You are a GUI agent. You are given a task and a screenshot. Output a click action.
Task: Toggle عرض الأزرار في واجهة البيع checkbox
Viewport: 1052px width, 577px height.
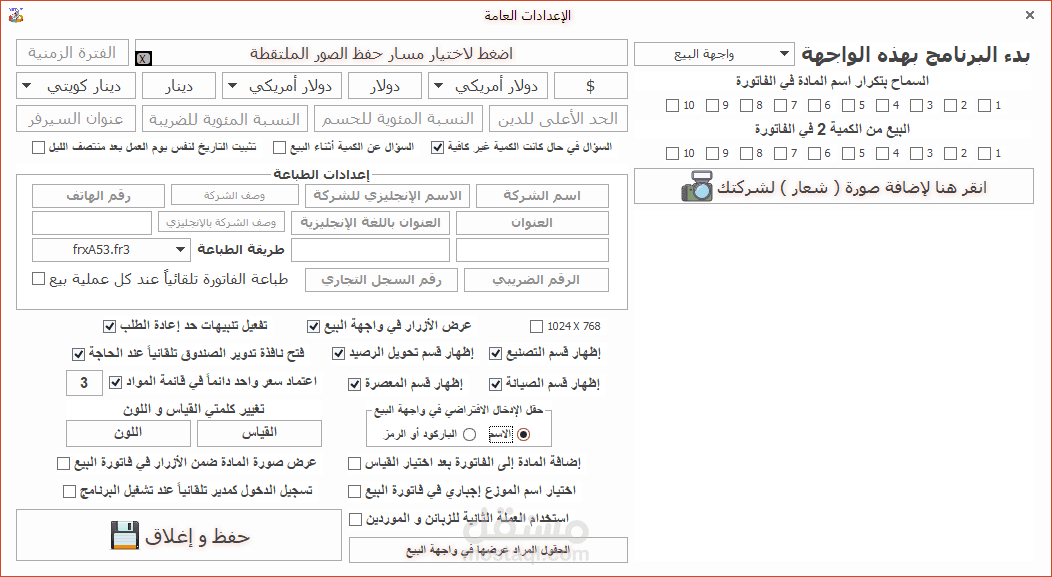[x=313, y=326]
